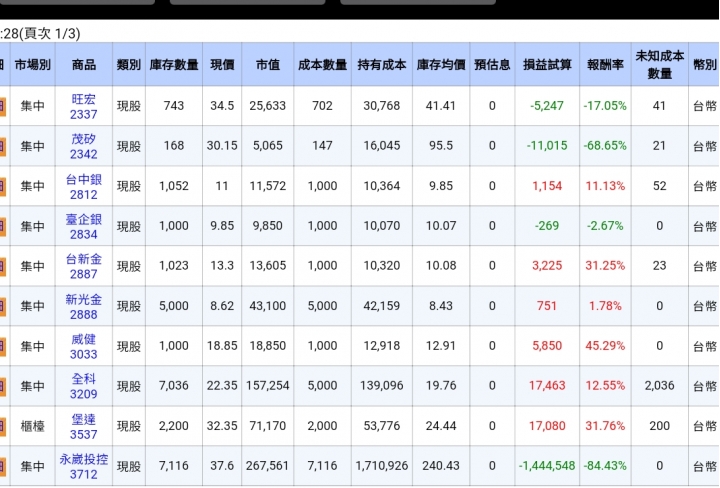The height and width of the screenshot is (488, 720).
Task: Select the 3,225 profit value for 台新金
Action: click(547, 266)
